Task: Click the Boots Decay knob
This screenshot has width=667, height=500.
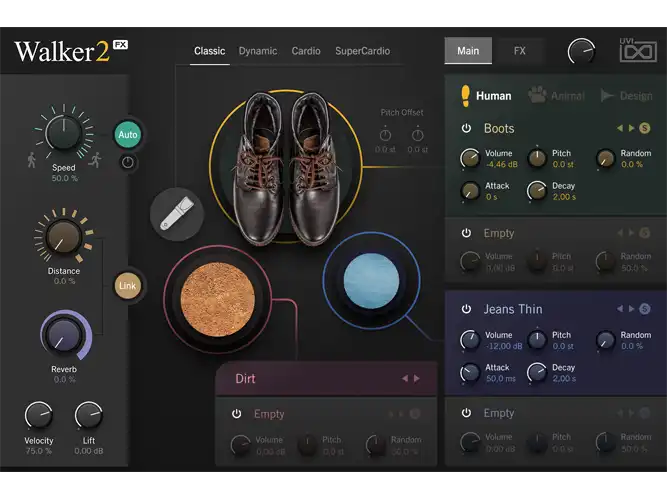Action: (537, 191)
